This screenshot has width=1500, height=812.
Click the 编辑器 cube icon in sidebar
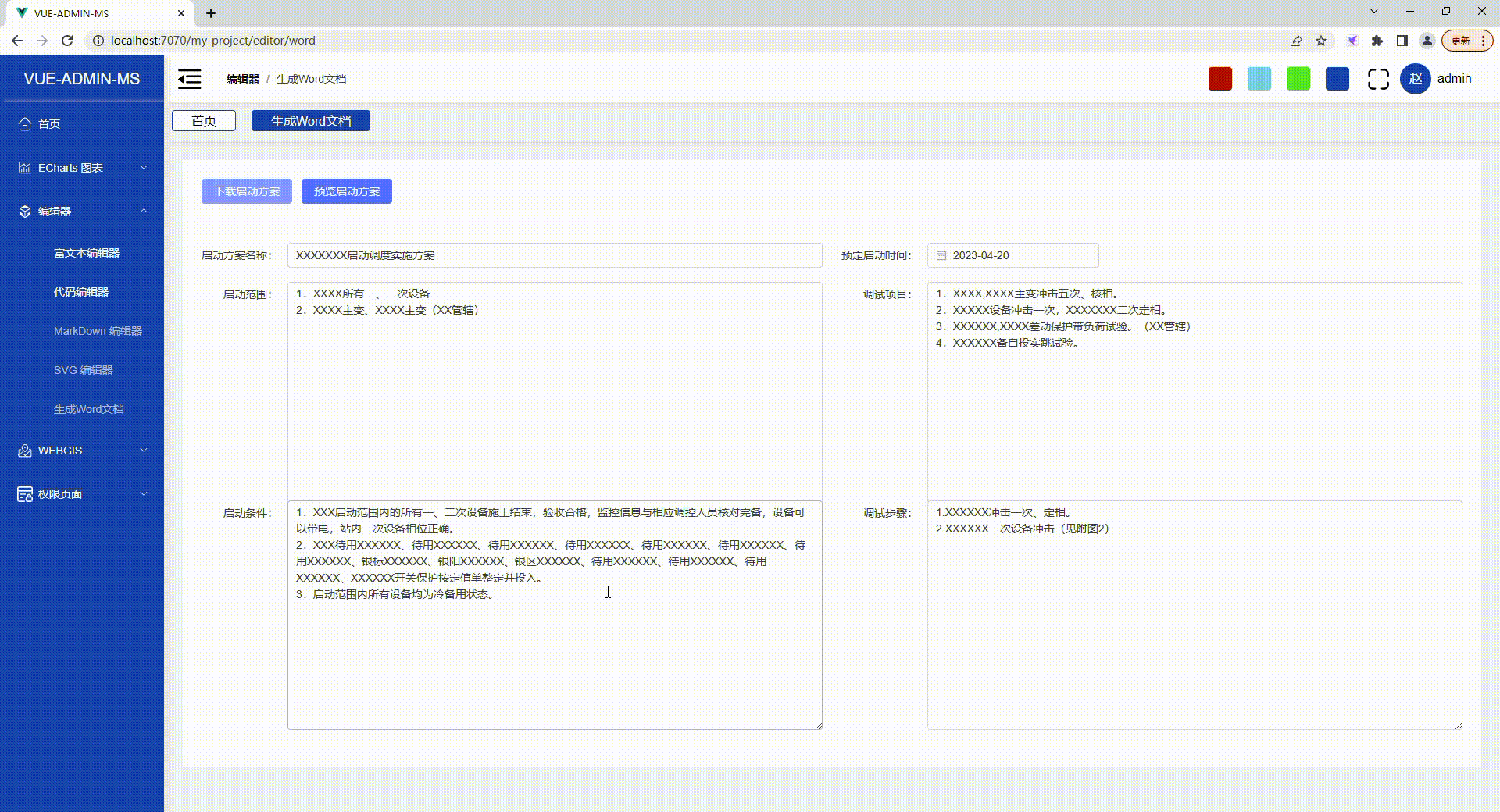(x=23, y=211)
